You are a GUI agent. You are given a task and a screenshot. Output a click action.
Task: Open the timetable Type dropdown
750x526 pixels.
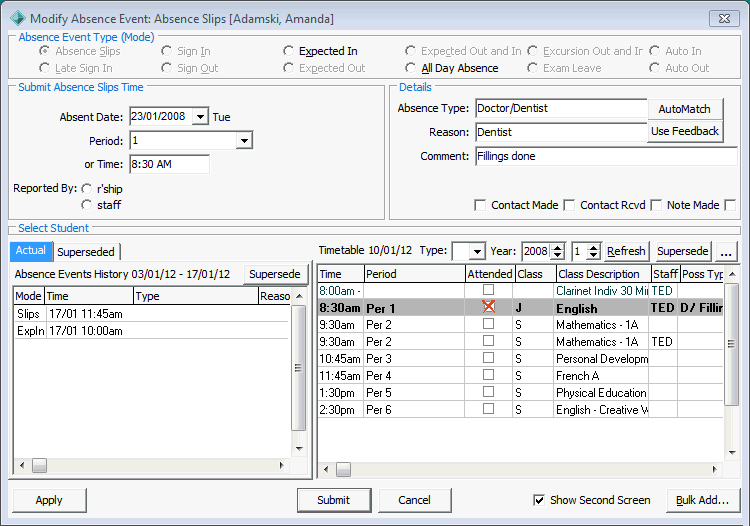477,252
